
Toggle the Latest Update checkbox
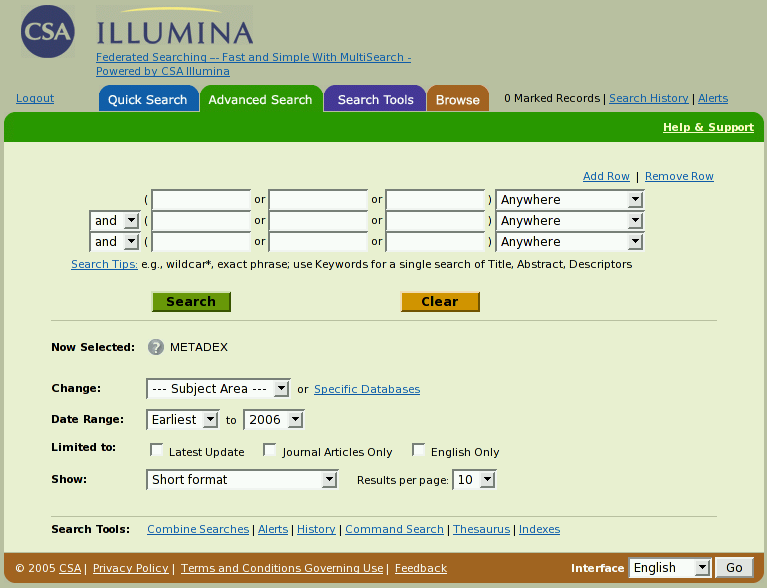pyautogui.click(x=157, y=450)
